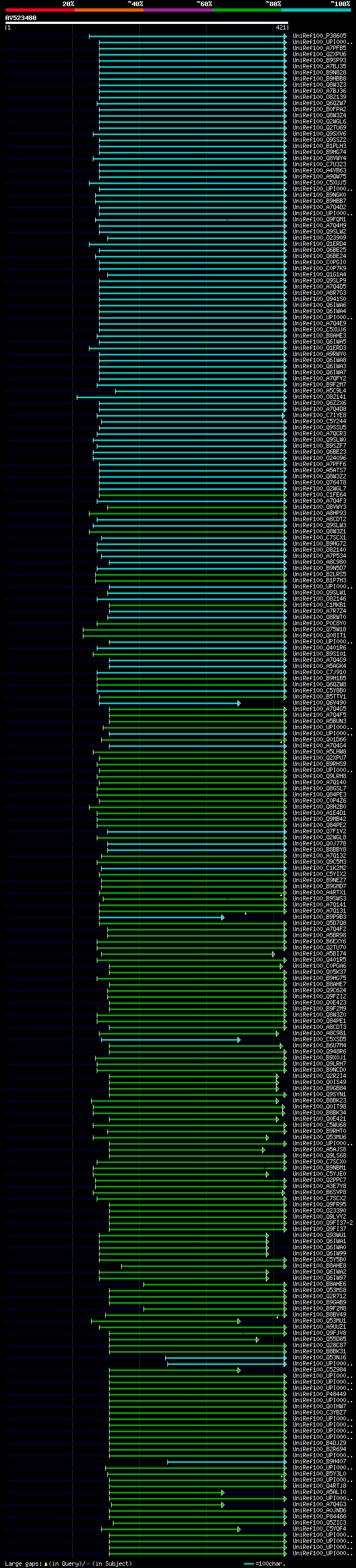Image resolution: width=356 pixels, height=1568 pixels.
Task: Select the UniRef100_A5ALI0 entry
Action: (319, 1492)
